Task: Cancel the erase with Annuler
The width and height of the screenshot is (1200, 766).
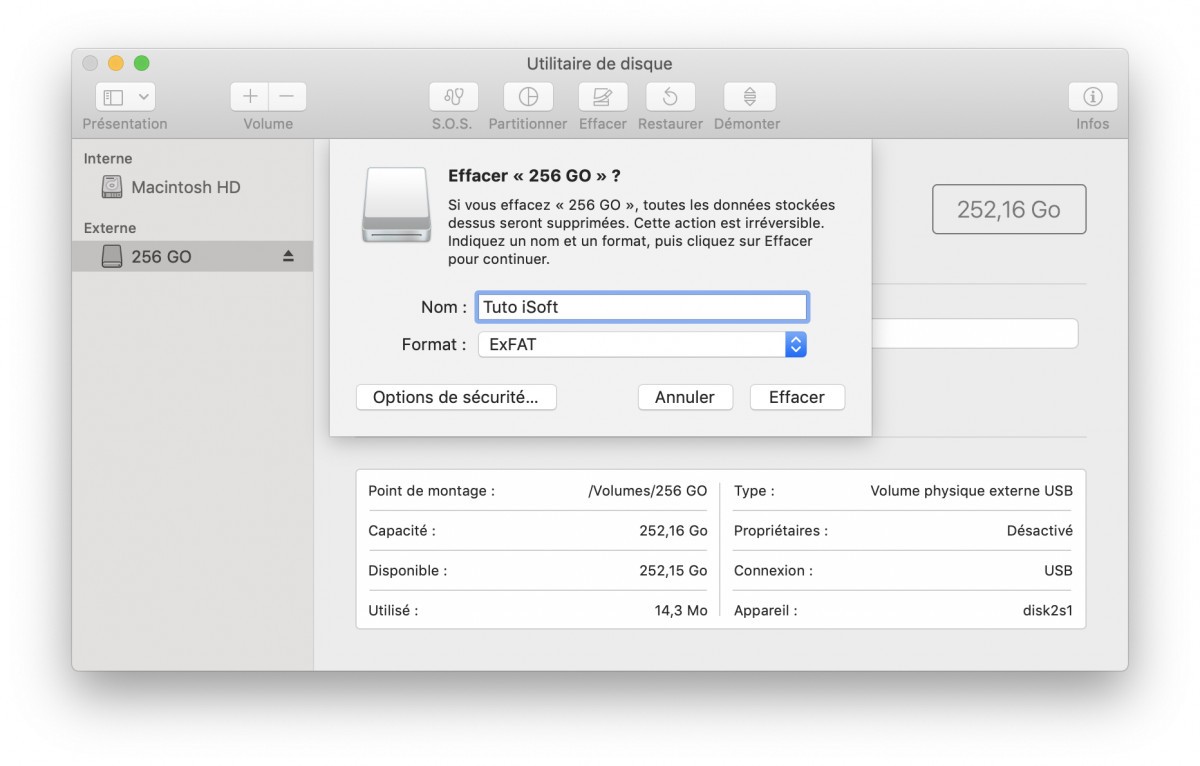Action: point(685,397)
